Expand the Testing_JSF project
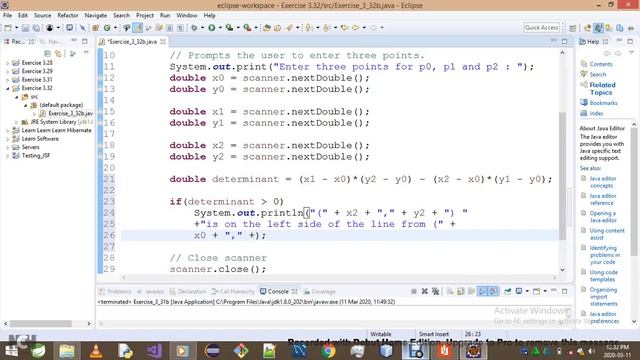The width and height of the screenshot is (640, 360). point(7,156)
